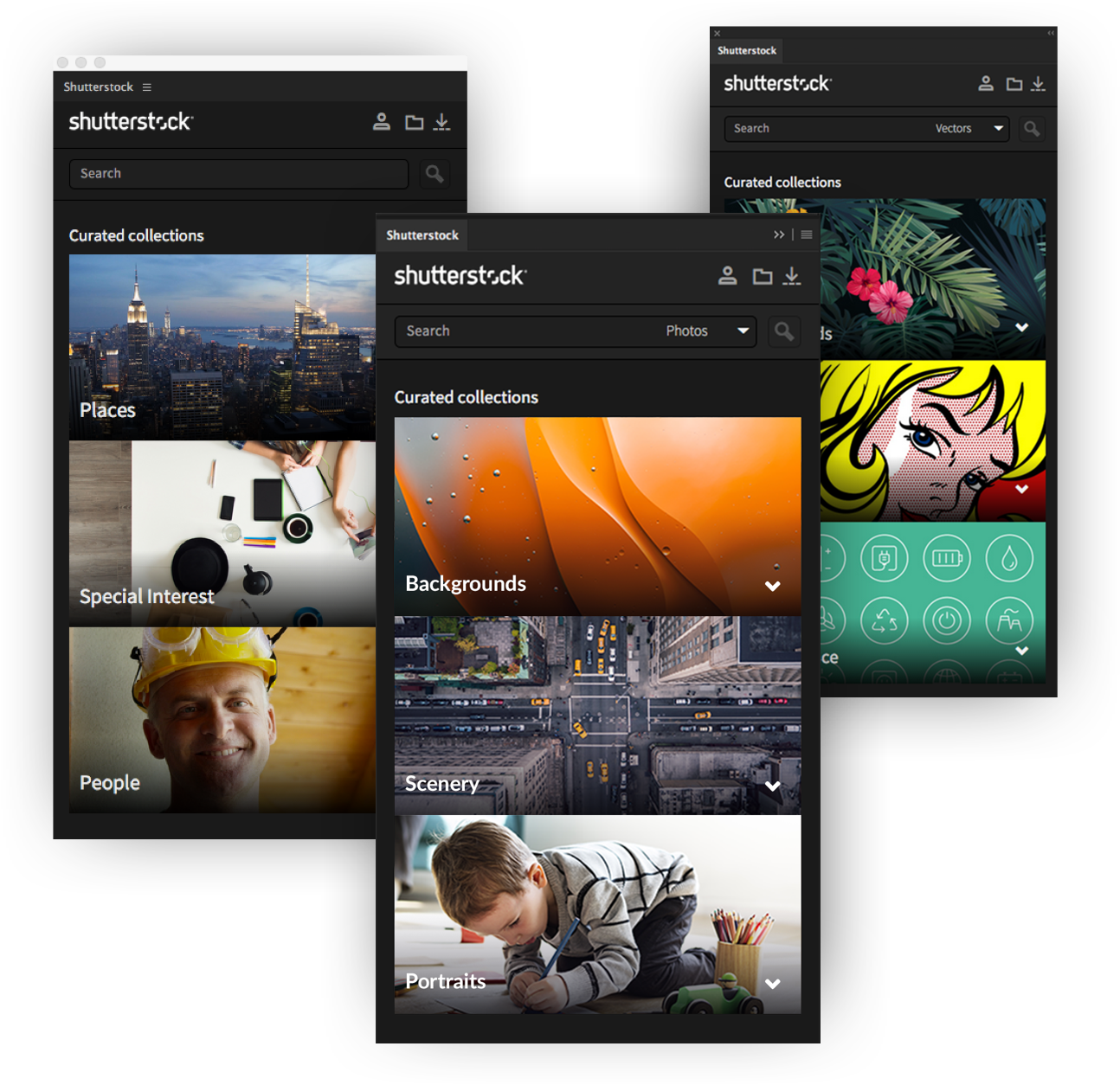
Task: Collapse center panel using double-arrow icon
Action: [779, 234]
